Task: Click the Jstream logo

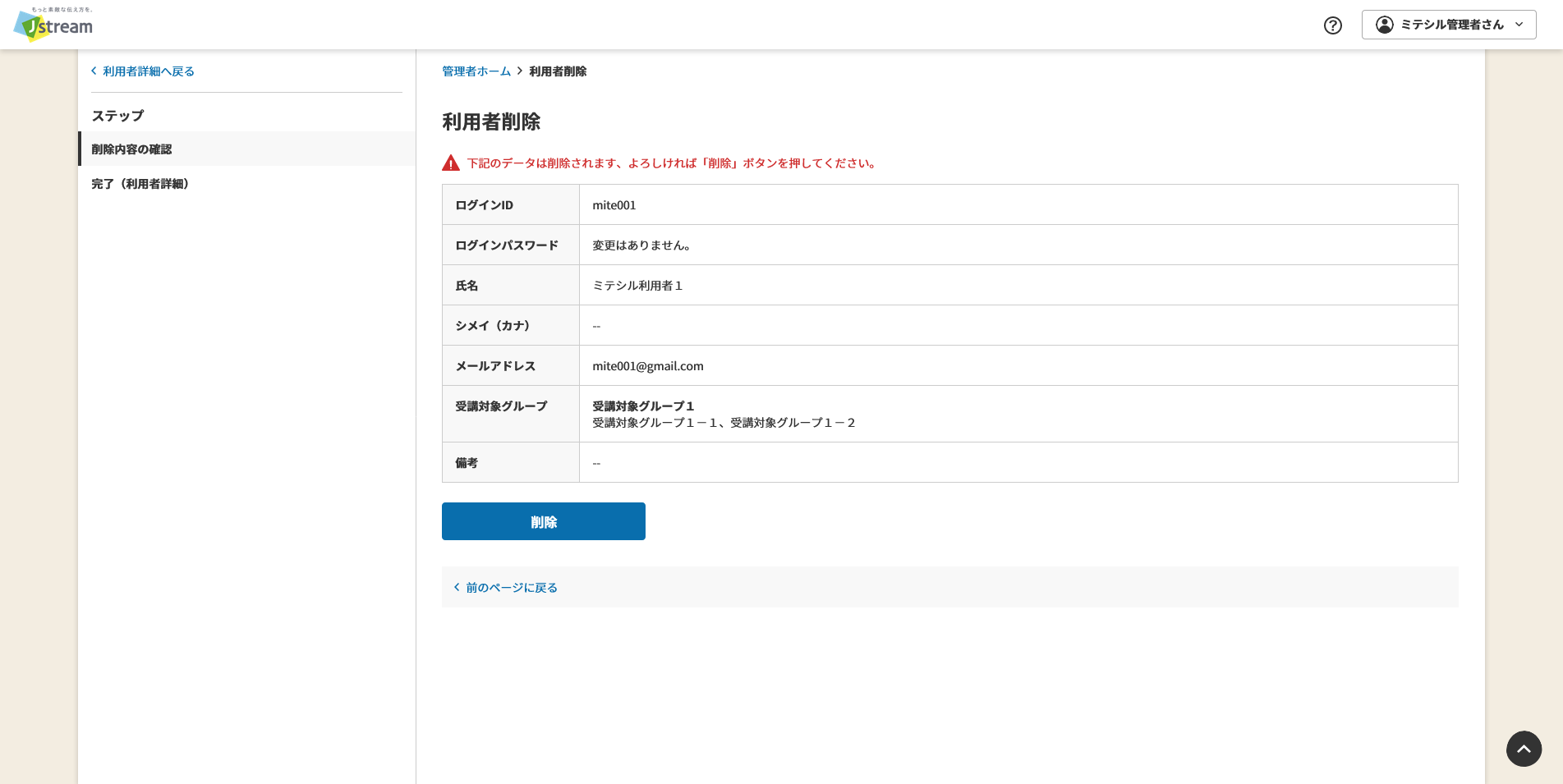Action: pyautogui.click(x=53, y=24)
